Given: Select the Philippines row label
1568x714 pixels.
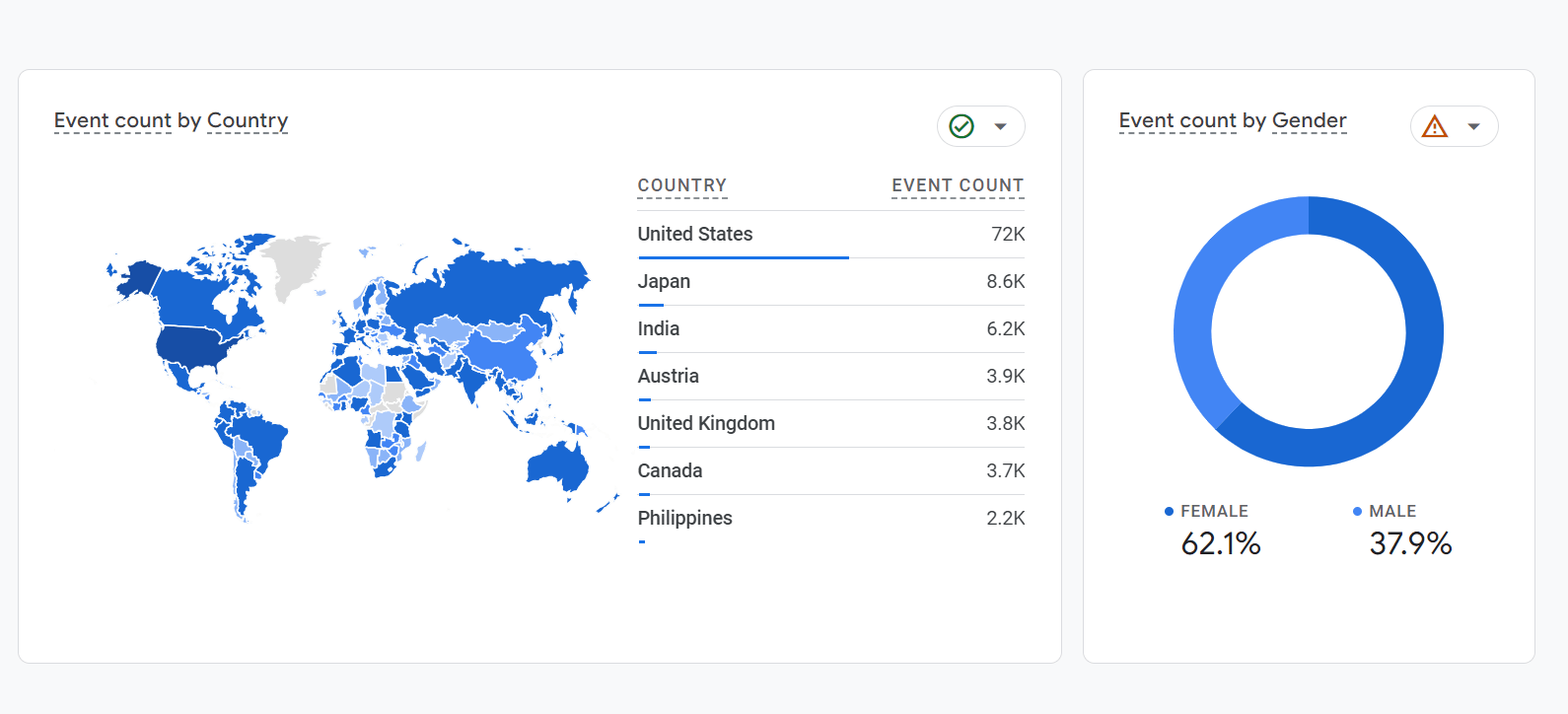Looking at the screenshot, I should tap(685, 518).
